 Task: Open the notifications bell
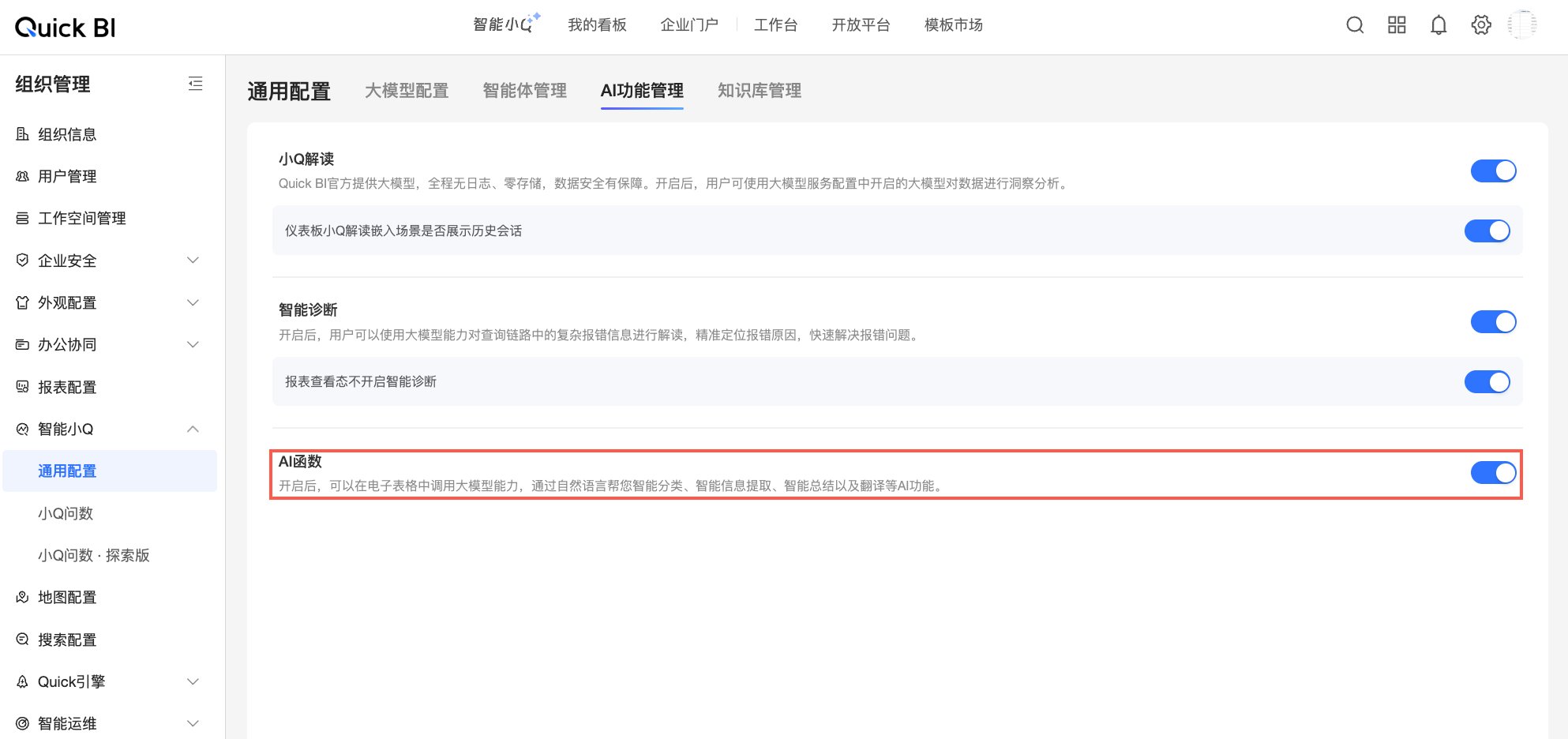tap(1439, 25)
